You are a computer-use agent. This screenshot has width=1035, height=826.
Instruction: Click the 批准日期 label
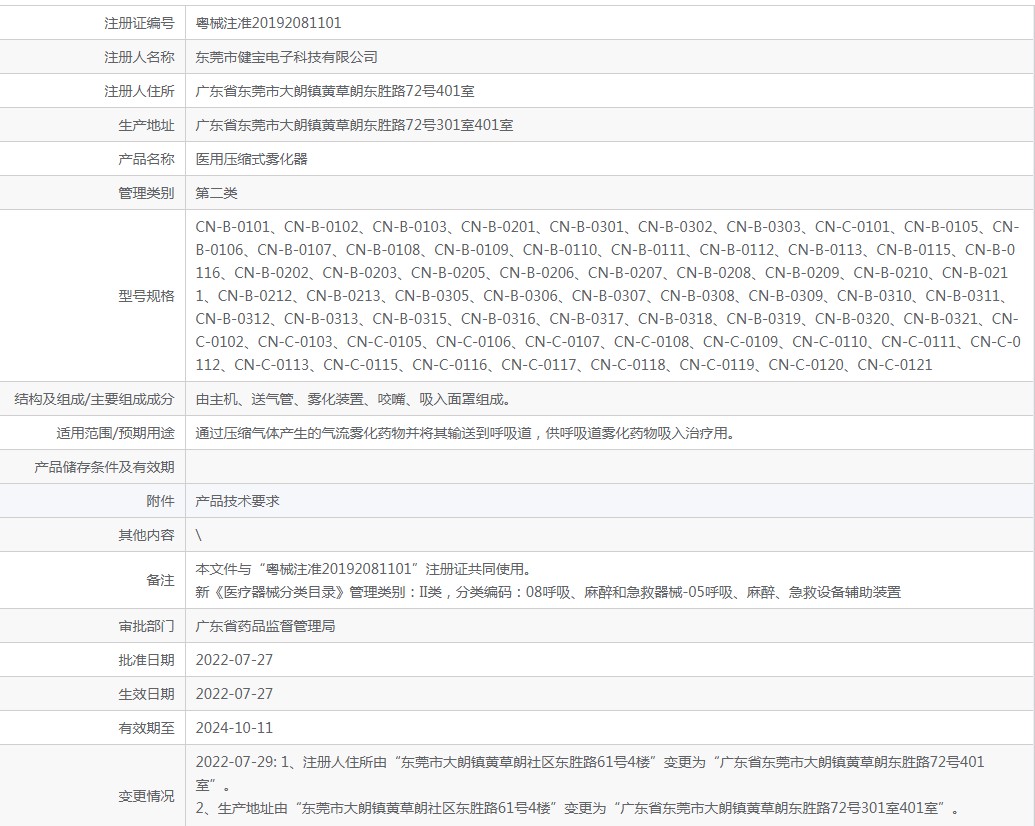pyautogui.click(x=147, y=660)
